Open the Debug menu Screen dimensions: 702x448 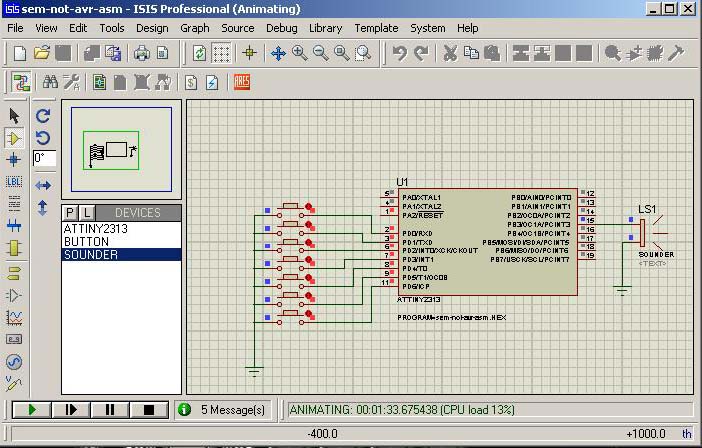tap(282, 28)
